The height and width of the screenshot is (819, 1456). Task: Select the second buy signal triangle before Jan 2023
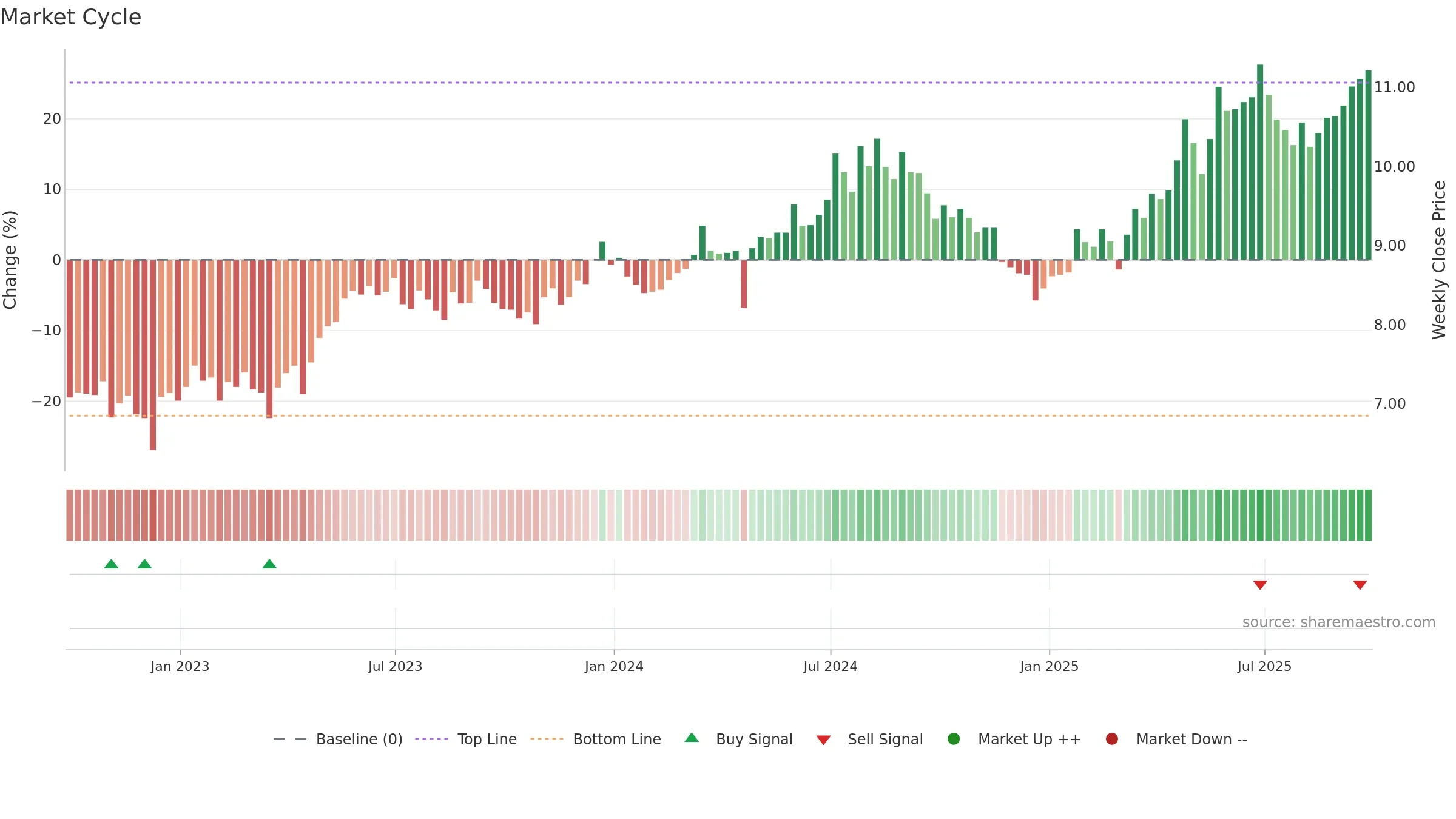[x=144, y=564]
